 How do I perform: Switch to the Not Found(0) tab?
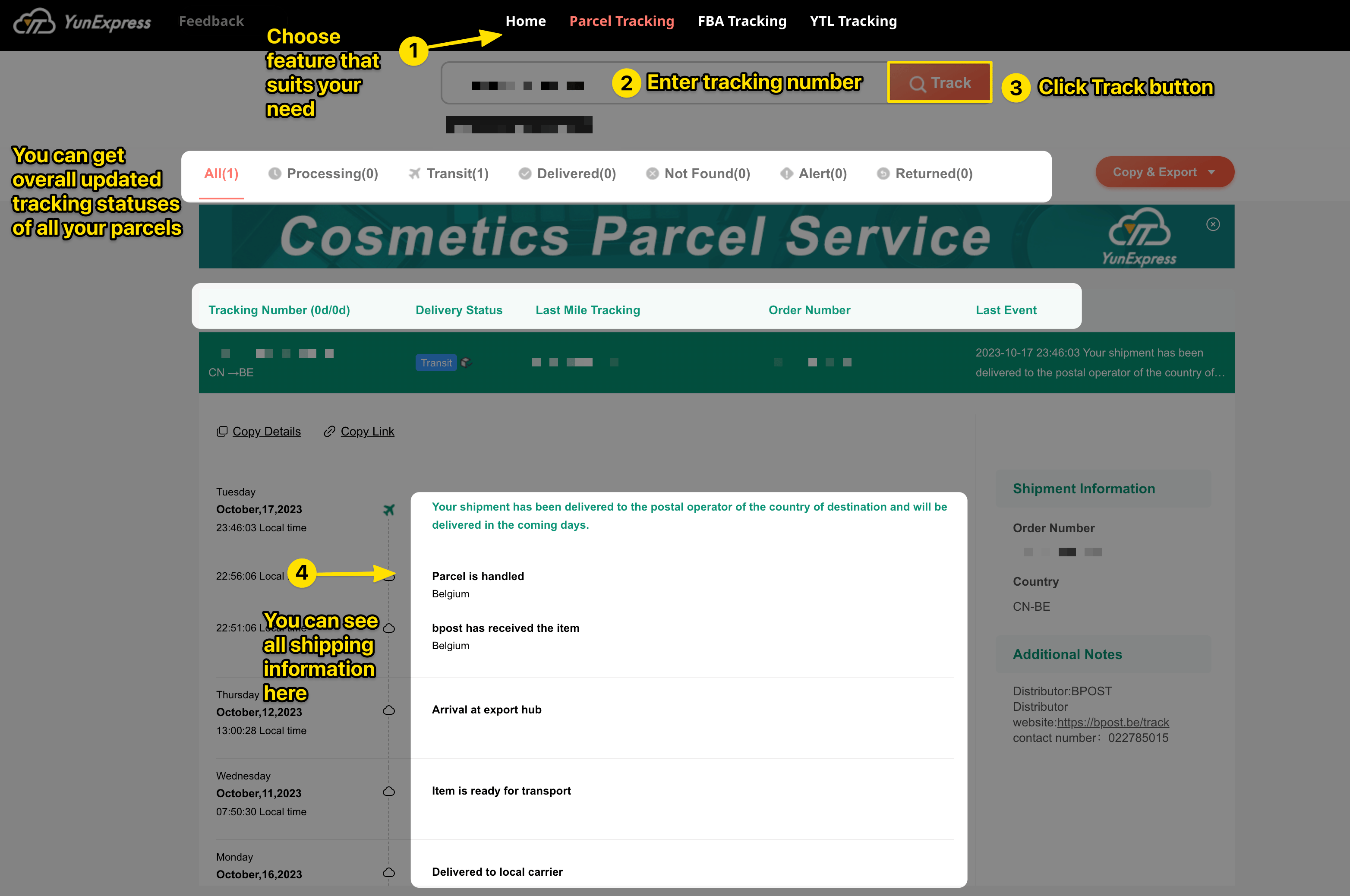[698, 174]
